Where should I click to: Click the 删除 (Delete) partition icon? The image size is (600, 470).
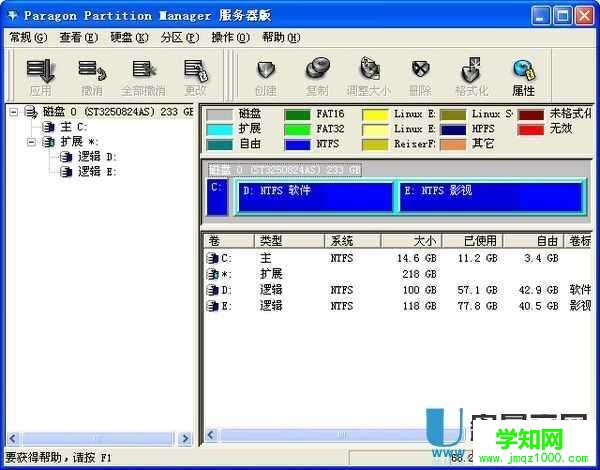coord(421,69)
